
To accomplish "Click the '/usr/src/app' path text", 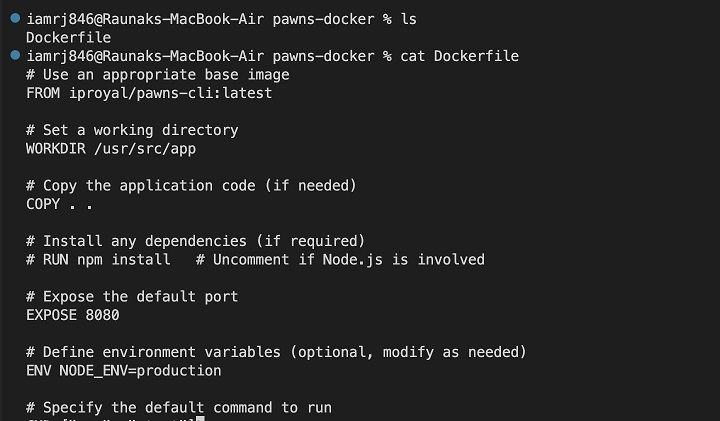I will pyautogui.click(x=144, y=148).
